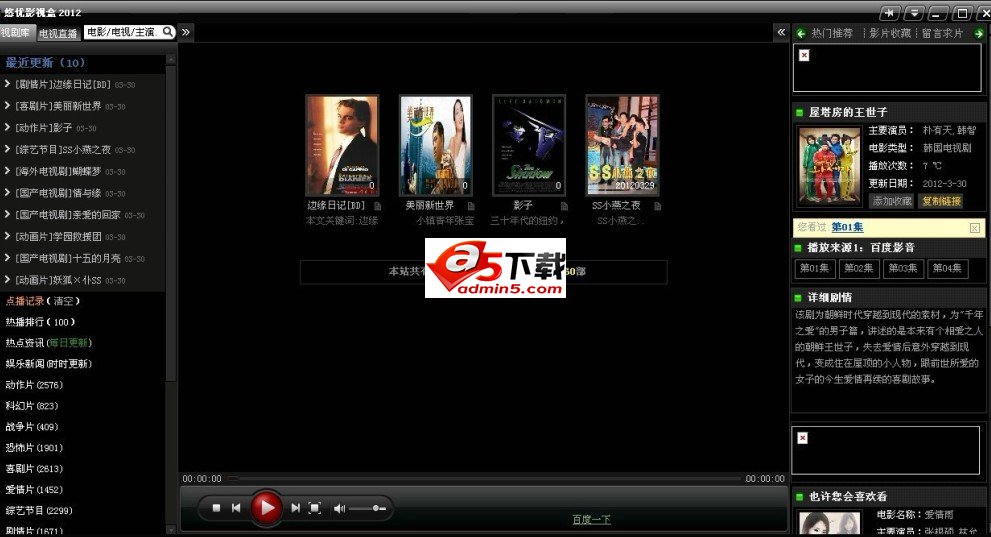Click the stop button

tap(216, 508)
